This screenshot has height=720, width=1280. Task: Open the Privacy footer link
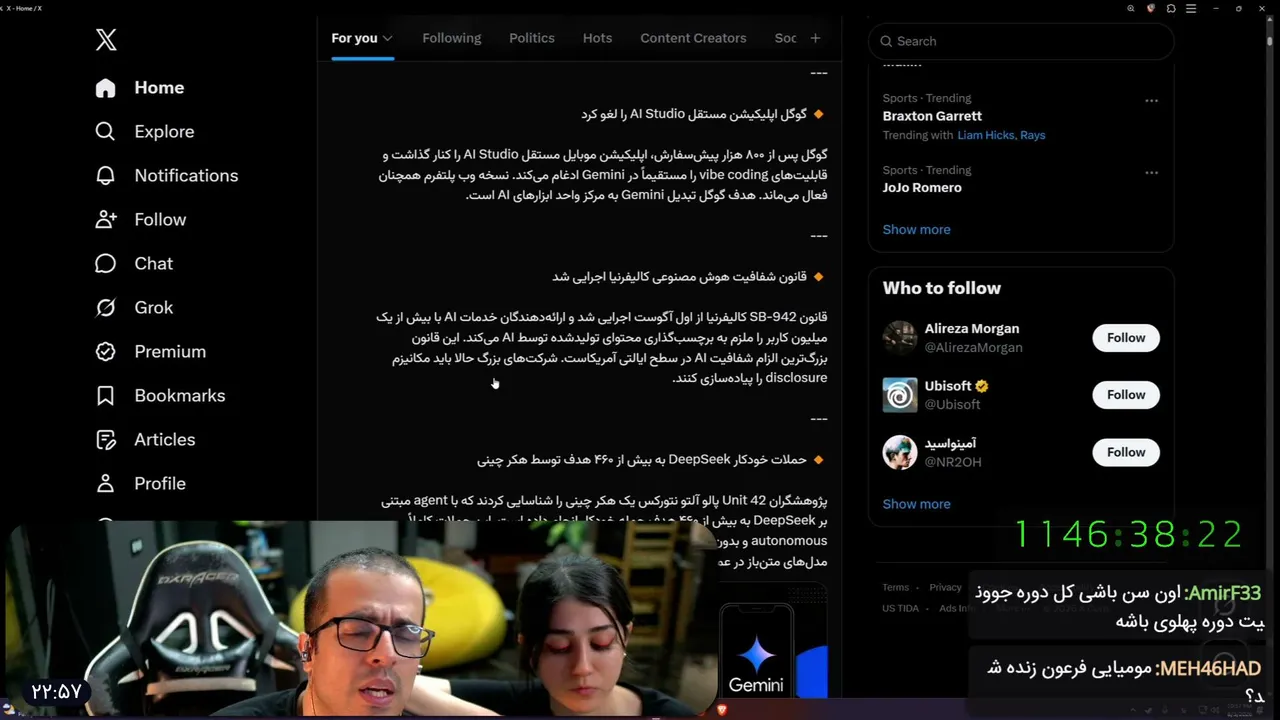[x=945, y=588]
